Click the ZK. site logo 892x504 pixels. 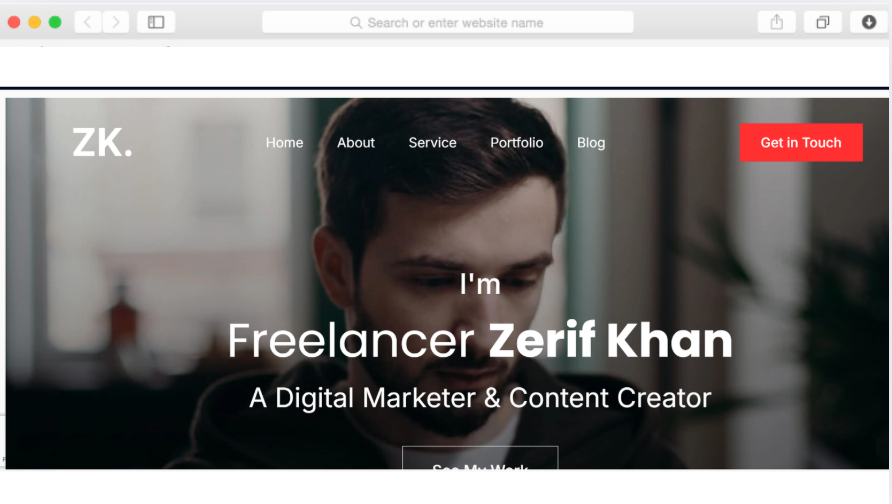pos(102,142)
